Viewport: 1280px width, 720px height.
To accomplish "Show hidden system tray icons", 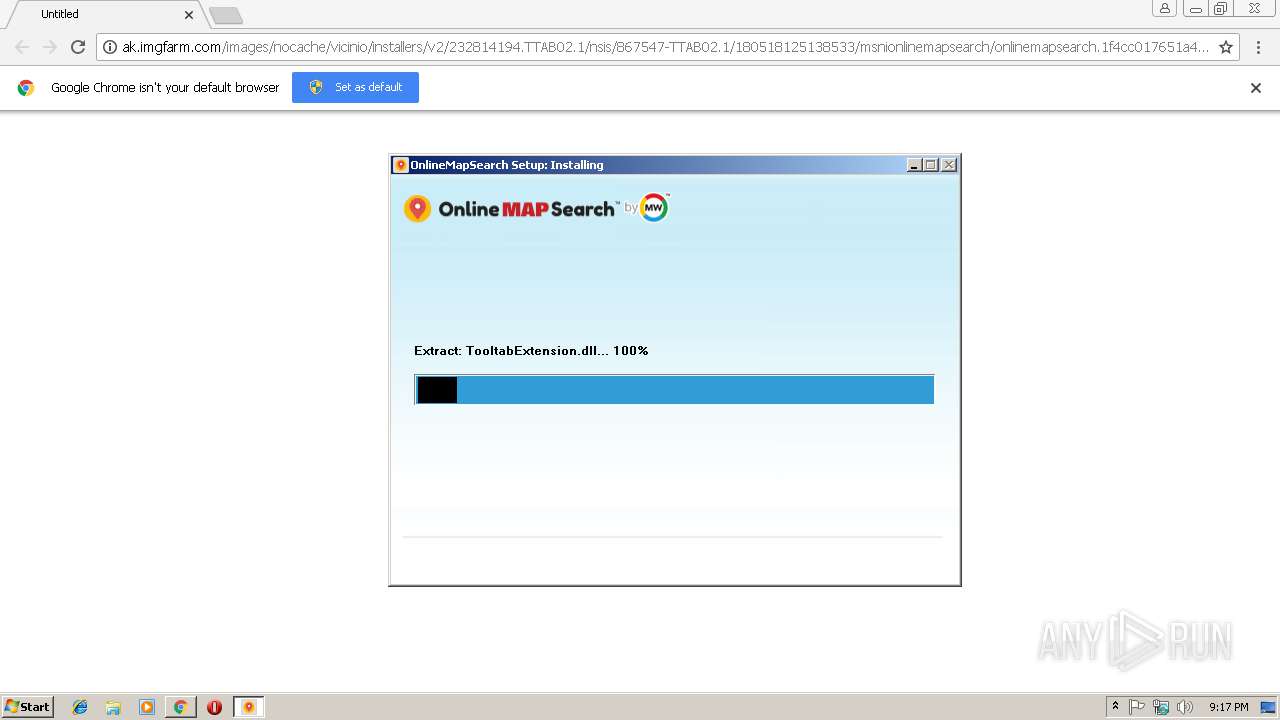I will [1115, 707].
